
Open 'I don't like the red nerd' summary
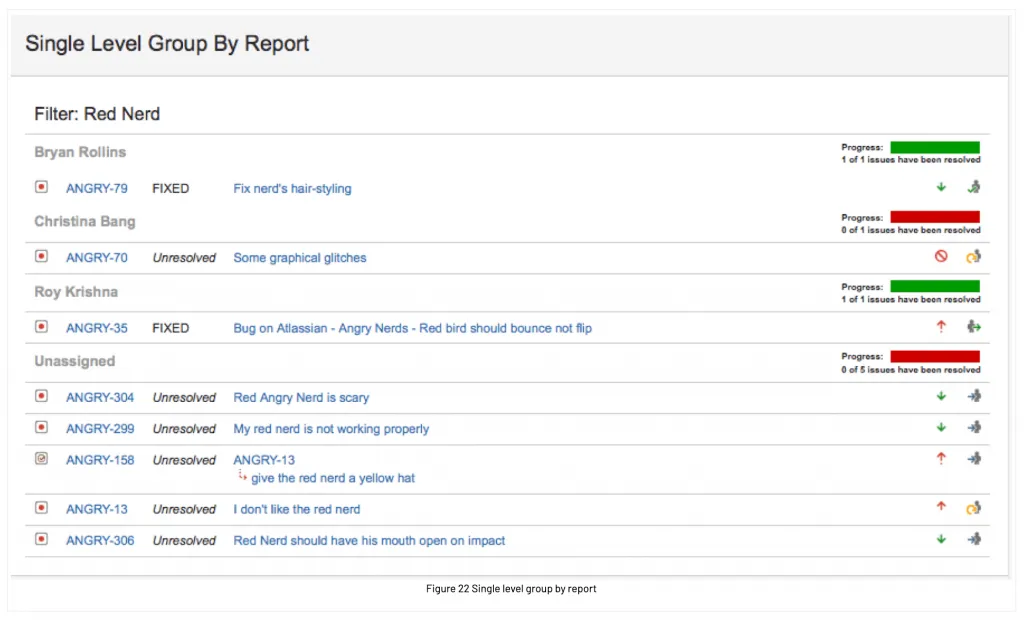(296, 509)
